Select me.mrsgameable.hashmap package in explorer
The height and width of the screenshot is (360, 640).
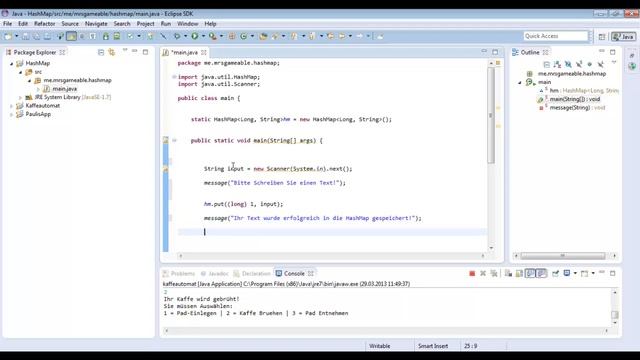[77, 80]
